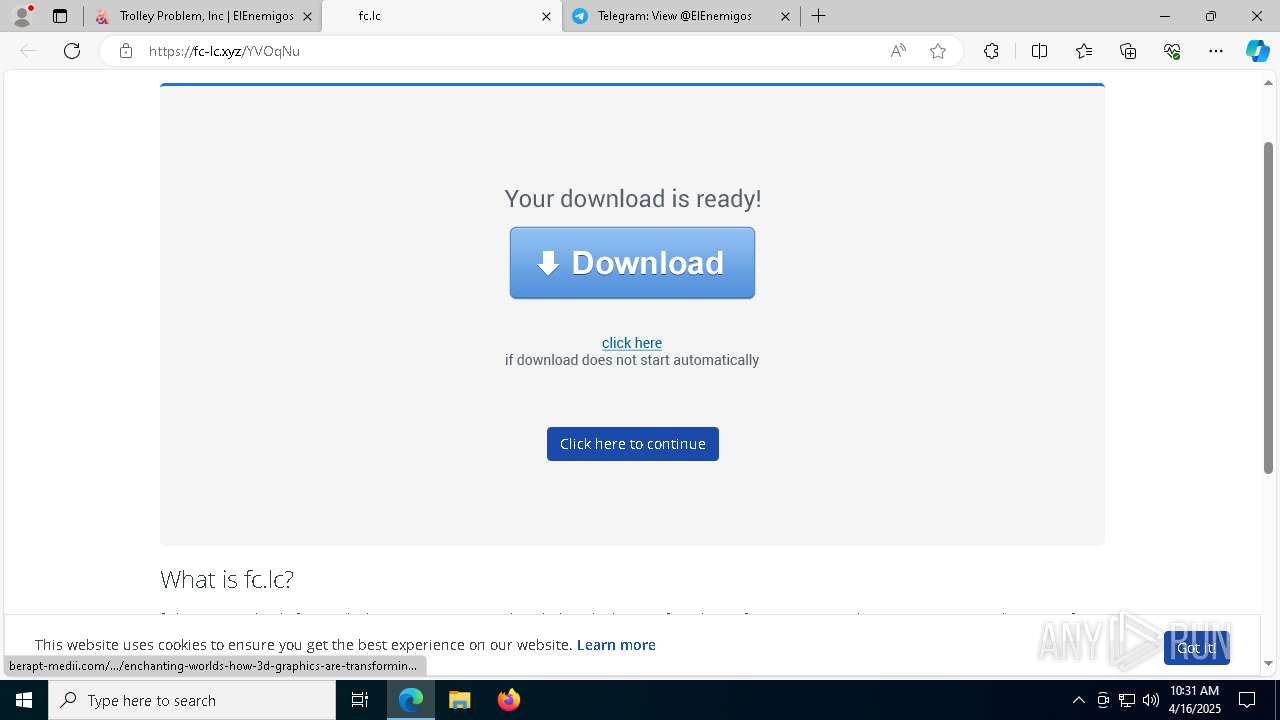
Task: Close the fc.lc tab
Action: pos(546,16)
